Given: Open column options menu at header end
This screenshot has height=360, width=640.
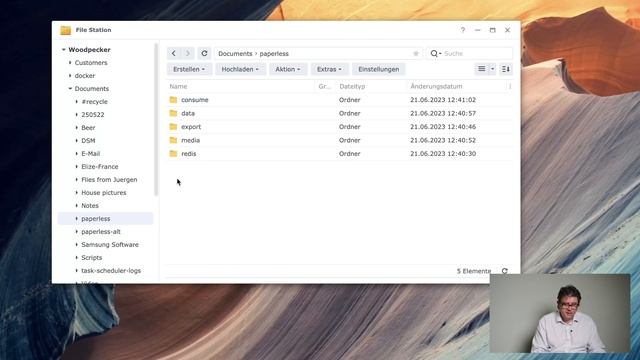Looking at the screenshot, I should coord(510,87).
